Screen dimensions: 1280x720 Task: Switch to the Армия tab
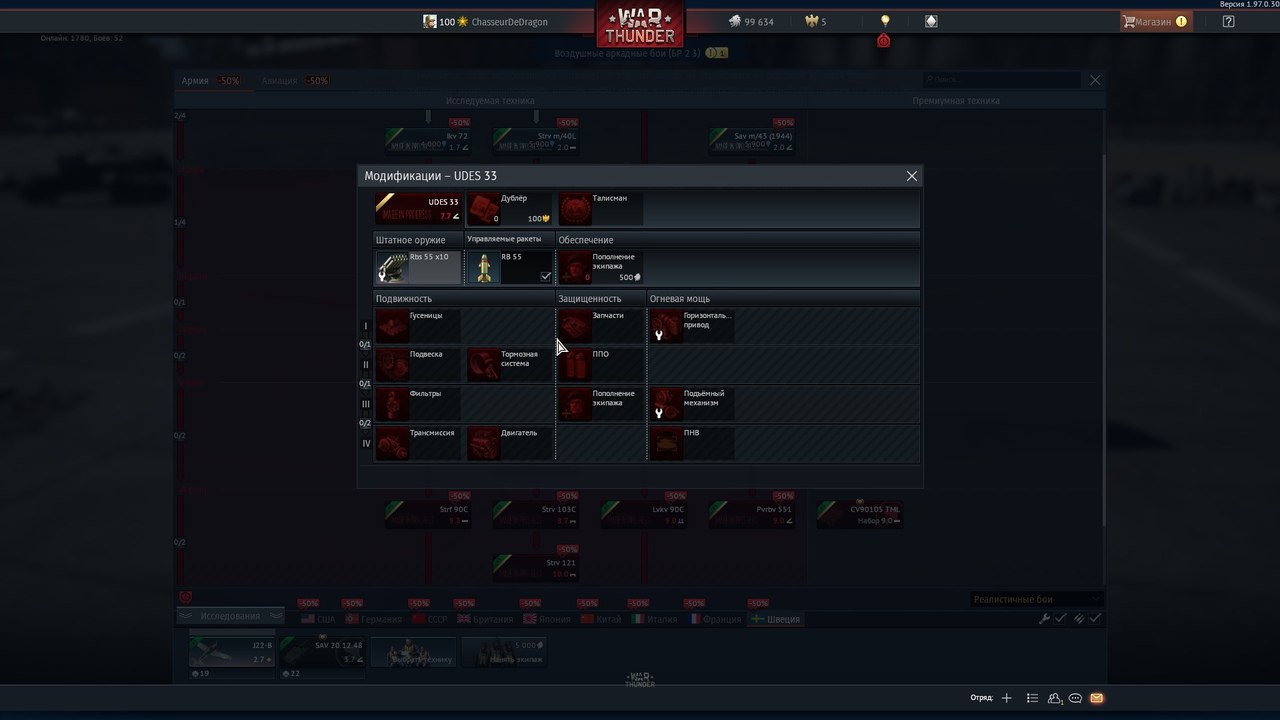[212, 81]
